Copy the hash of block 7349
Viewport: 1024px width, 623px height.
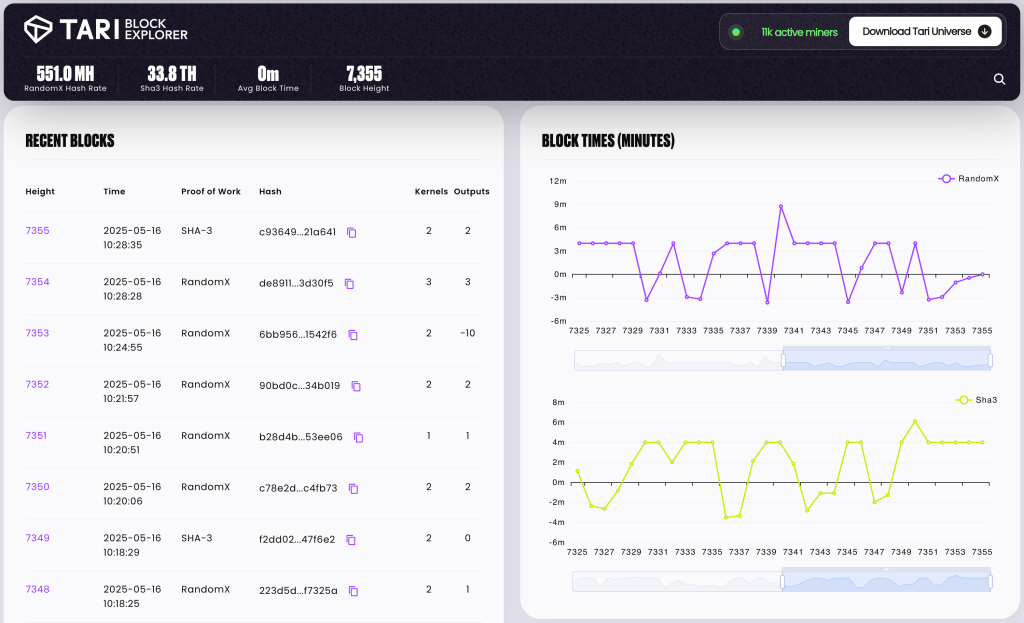pos(350,540)
